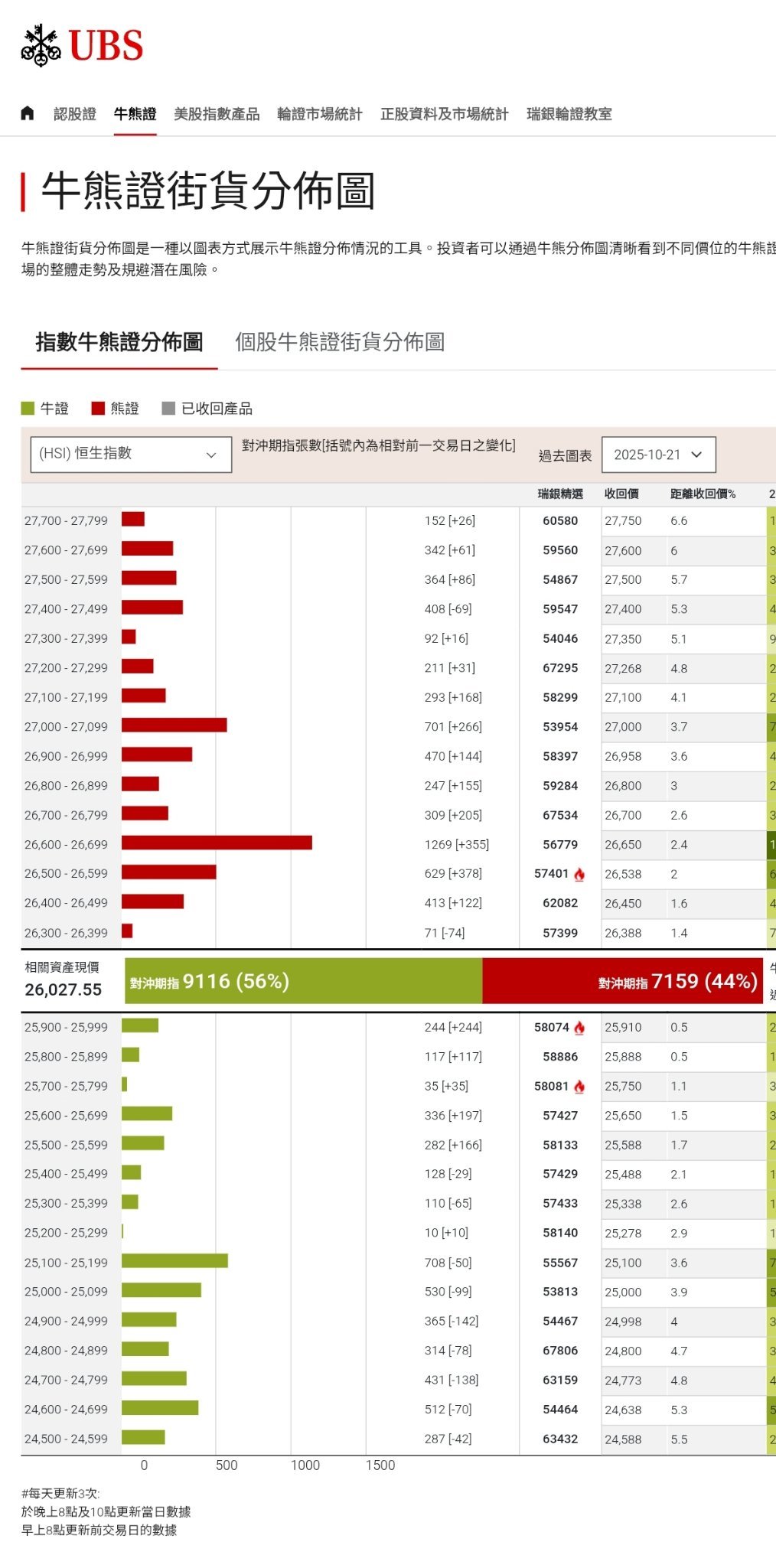Open the 牛熊證 menu
Screen dimensions: 776x1568
[x=135, y=114]
